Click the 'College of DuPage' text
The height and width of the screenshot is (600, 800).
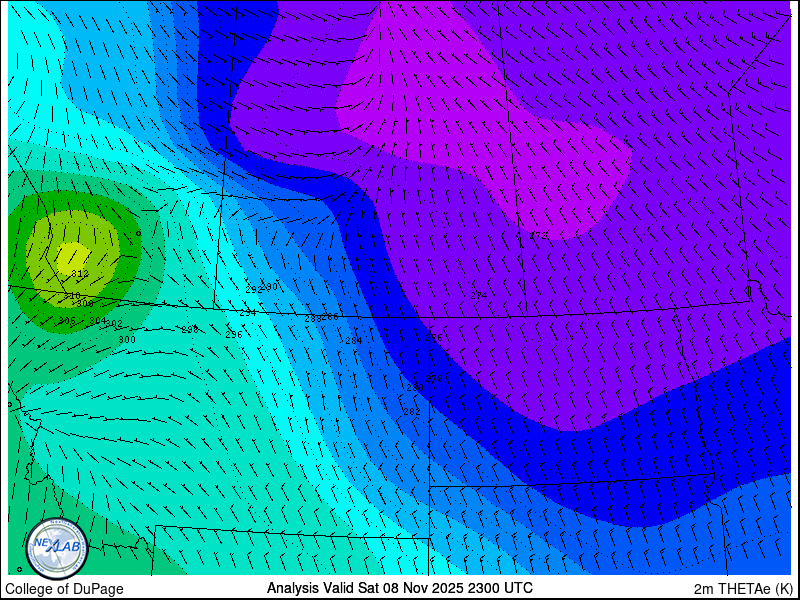[64, 589]
